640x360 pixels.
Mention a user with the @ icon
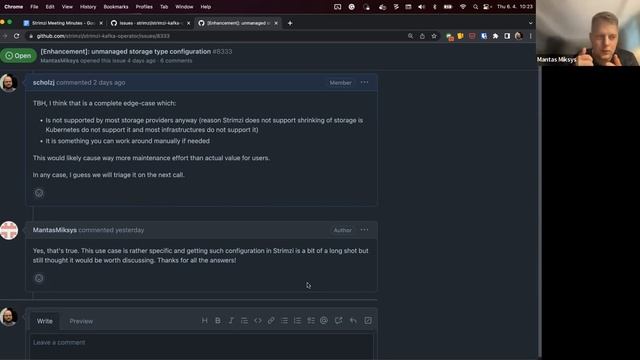click(x=324, y=321)
